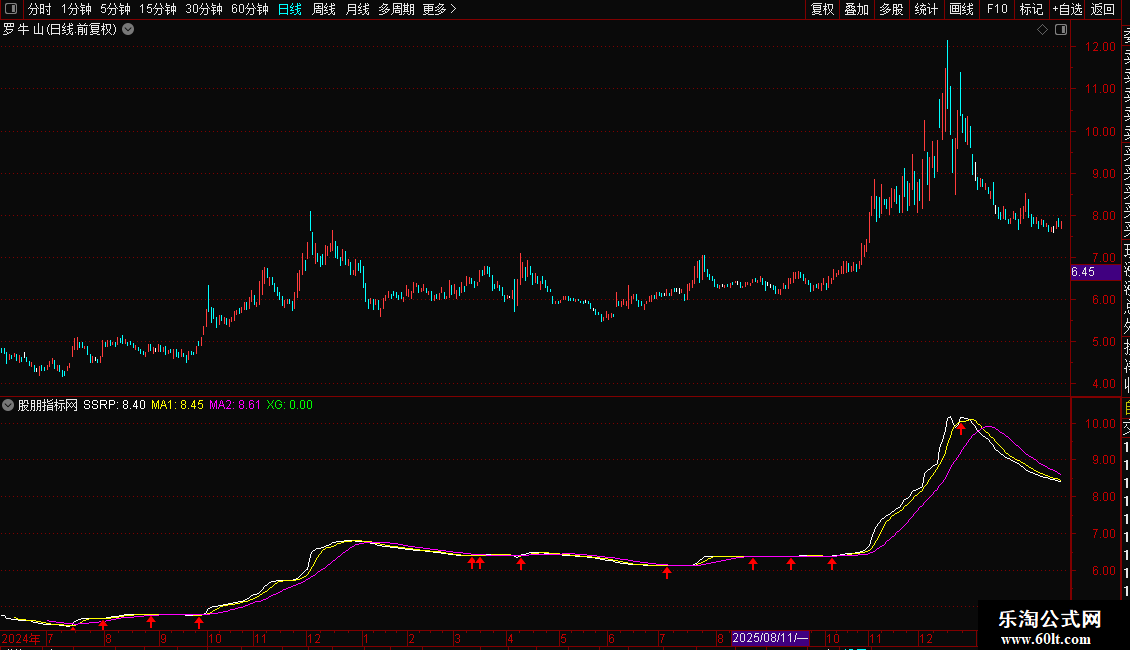The height and width of the screenshot is (650, 1130).
Task: Click the 股朋指标网 indicator name
Action: [x=48, y=405]
